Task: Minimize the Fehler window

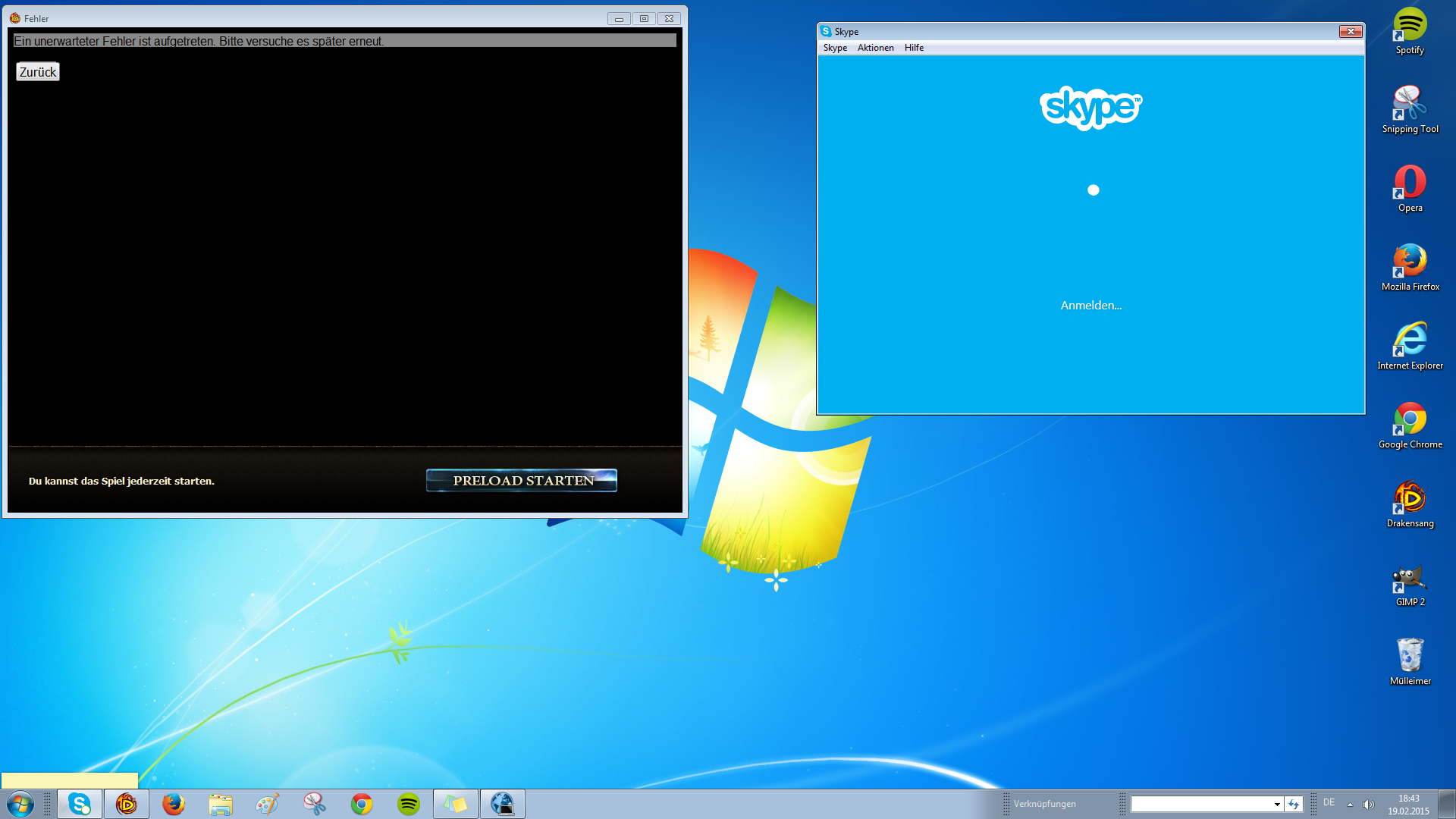Action: tap(619, 19)
